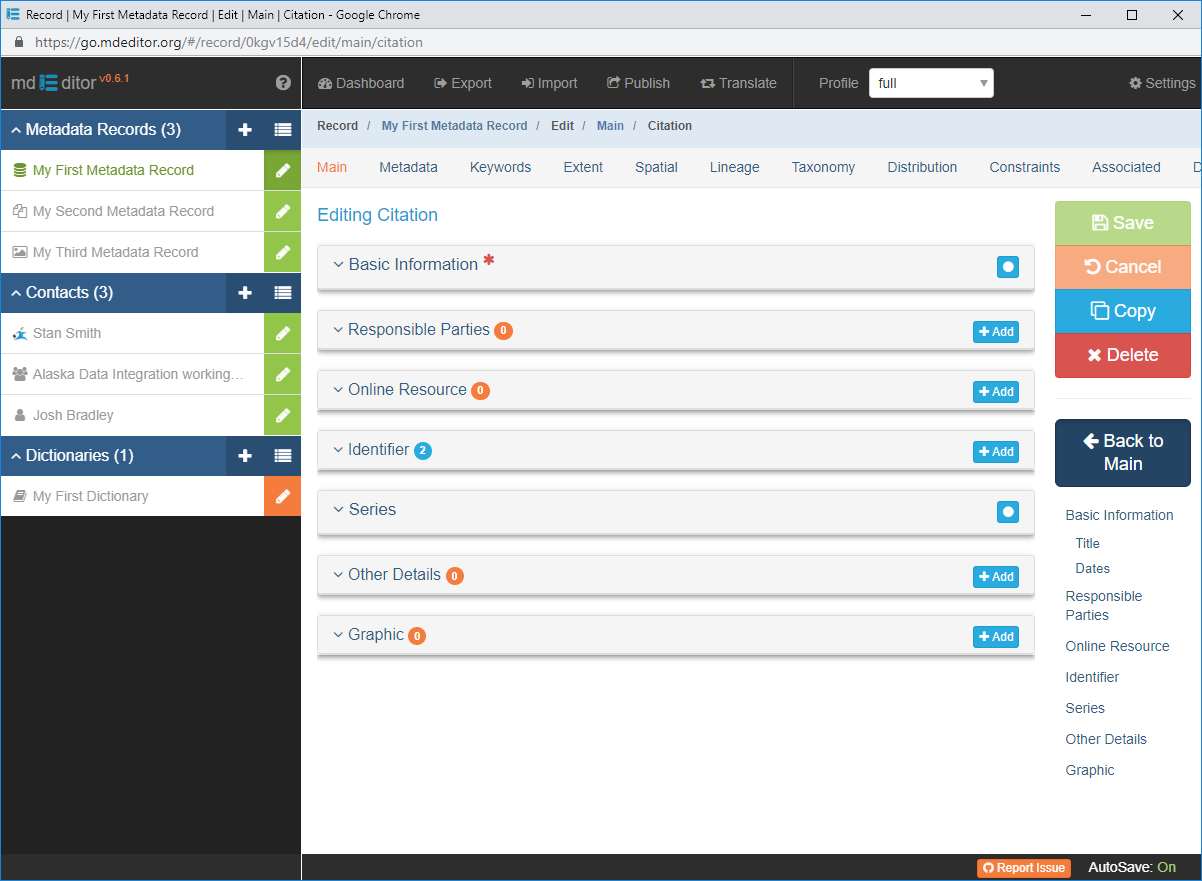The image size is (1202, 881).
Task: Open the Export toolbar item
Action: [463, 83]
